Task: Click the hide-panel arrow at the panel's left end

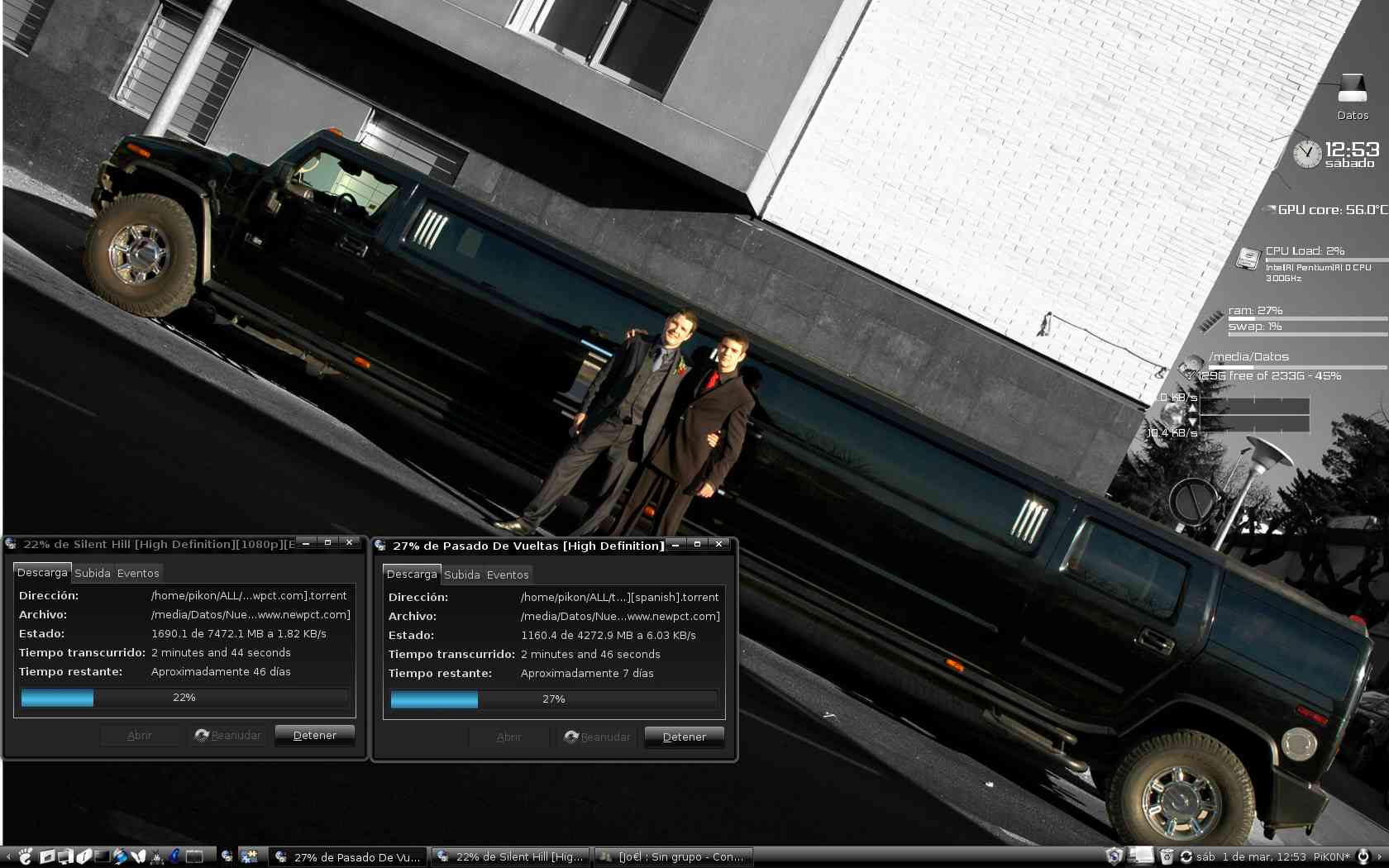Action: pos(8,856)
